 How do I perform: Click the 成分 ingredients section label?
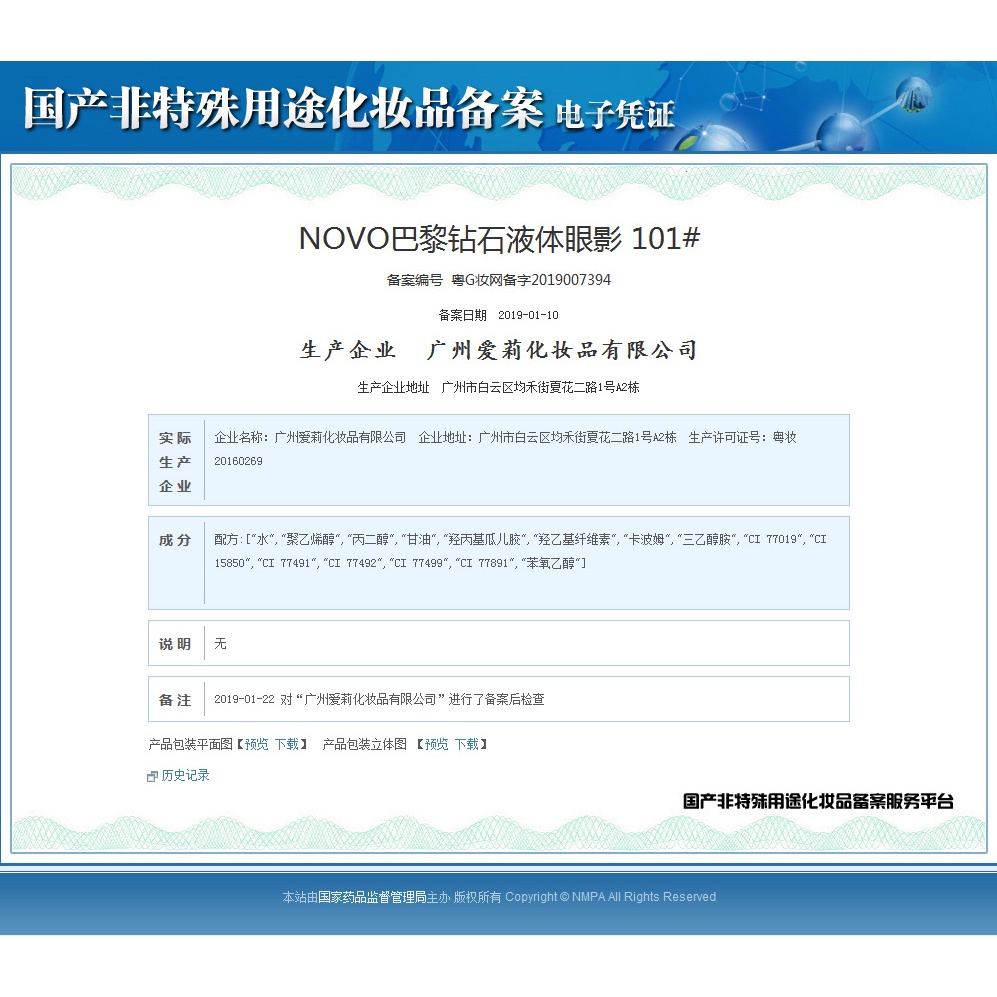pos(175,540)
